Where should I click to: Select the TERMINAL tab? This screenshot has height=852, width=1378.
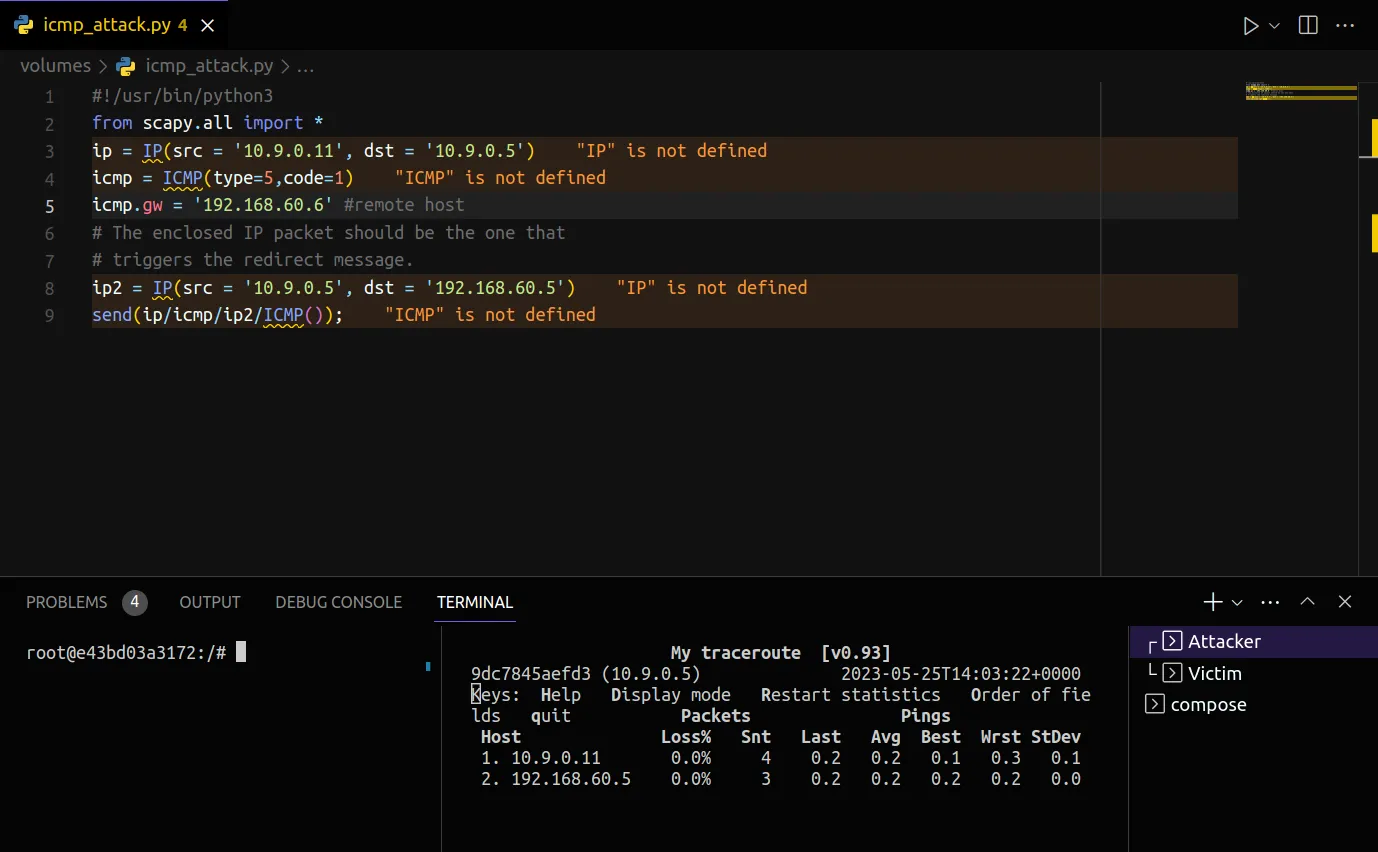click(475, 602)
